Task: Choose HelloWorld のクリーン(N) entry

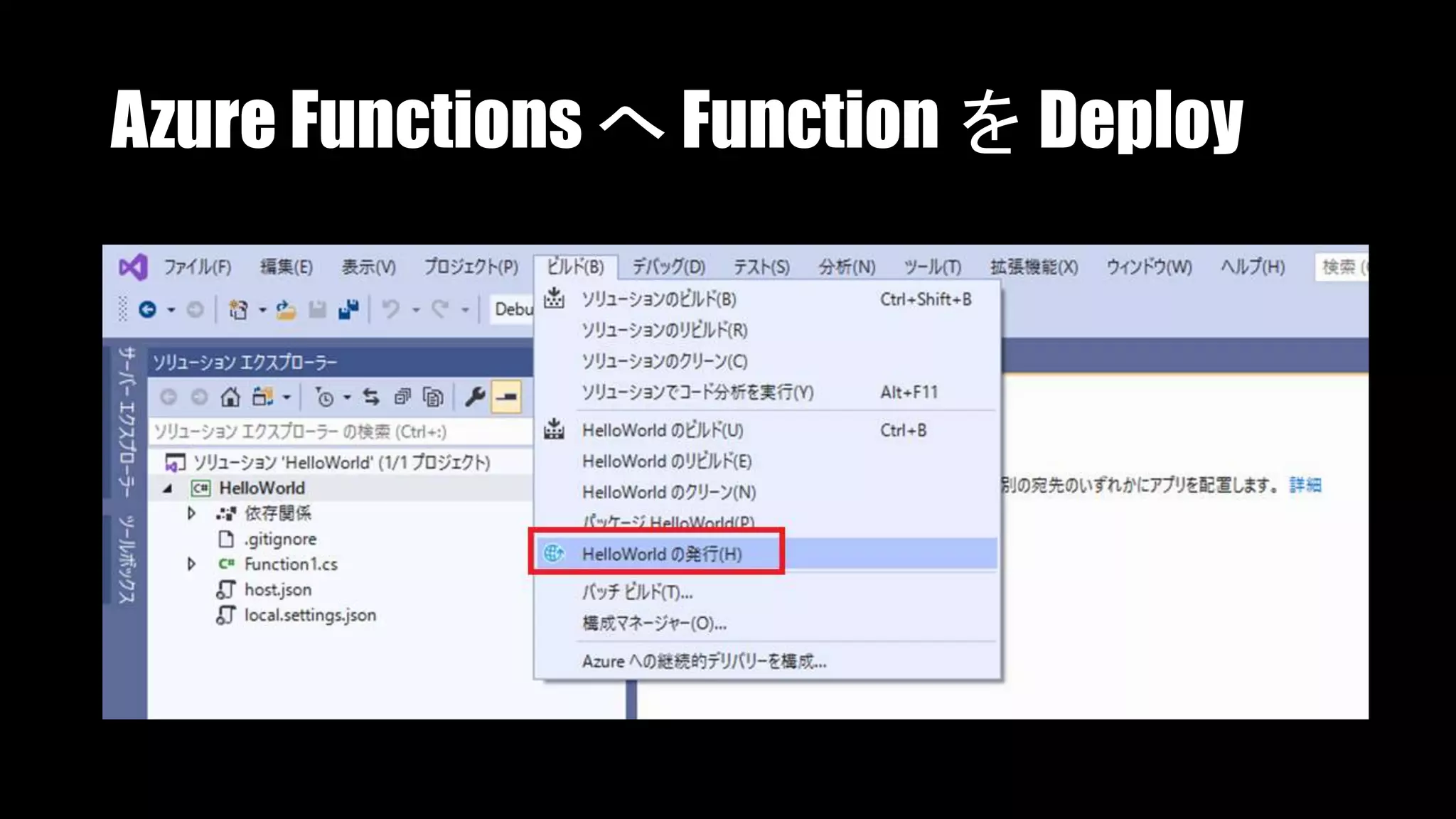Action: coord(766,492)
